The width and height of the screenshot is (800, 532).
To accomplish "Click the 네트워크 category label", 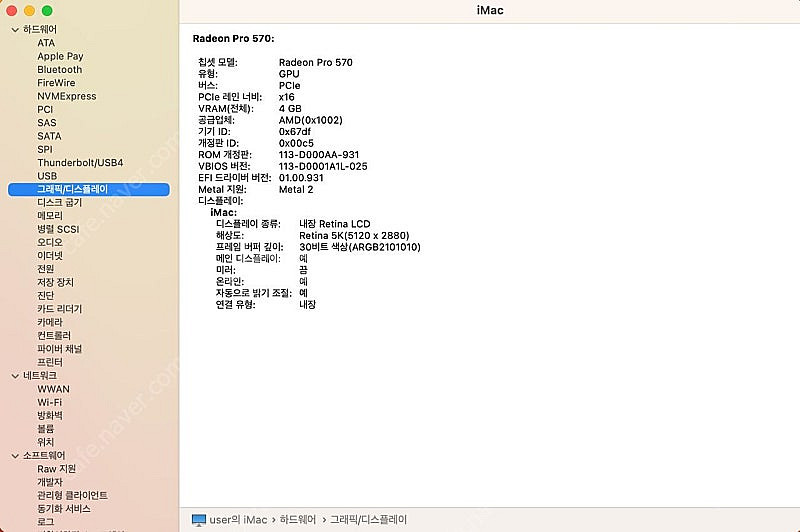I will 40,375.
